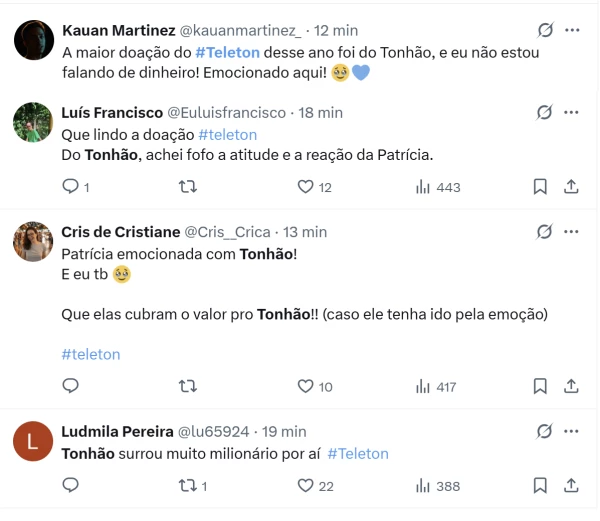Open more options on Ludmila Pereira's tweet
600x521 pixels.
[x=572, y=431]
